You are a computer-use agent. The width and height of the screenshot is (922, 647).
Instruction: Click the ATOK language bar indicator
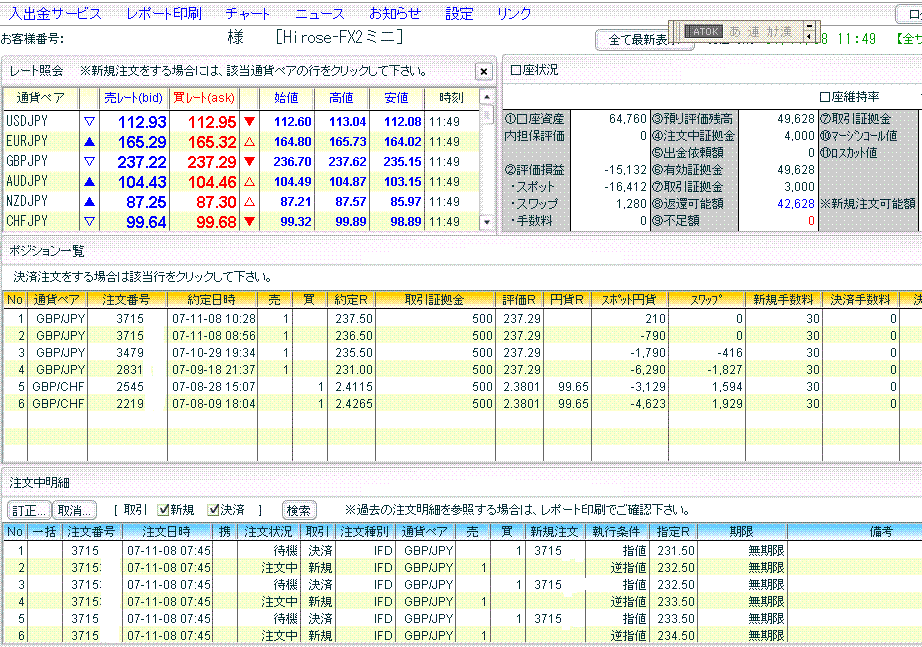point(704,32)
